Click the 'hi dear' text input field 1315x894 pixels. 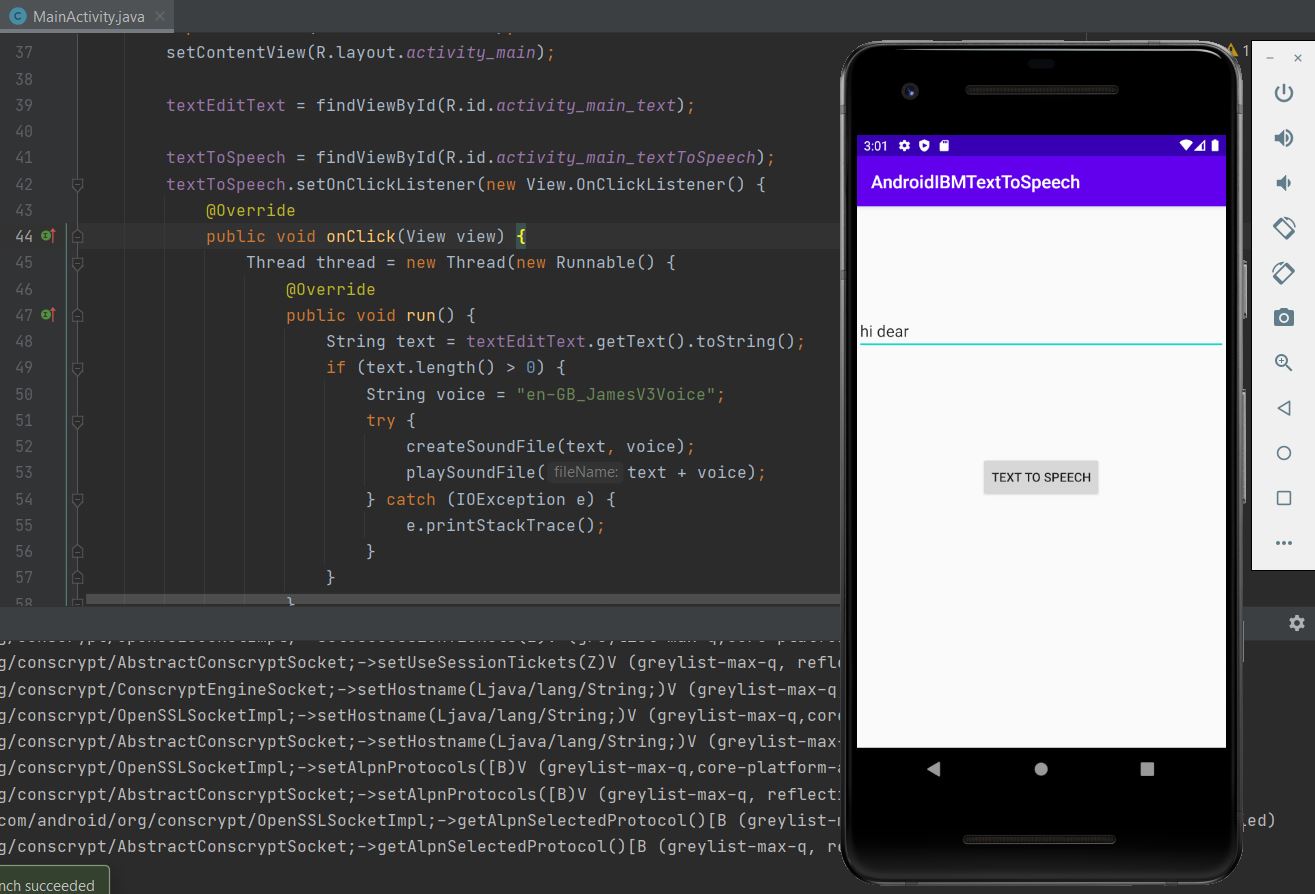pos(1040,331)
